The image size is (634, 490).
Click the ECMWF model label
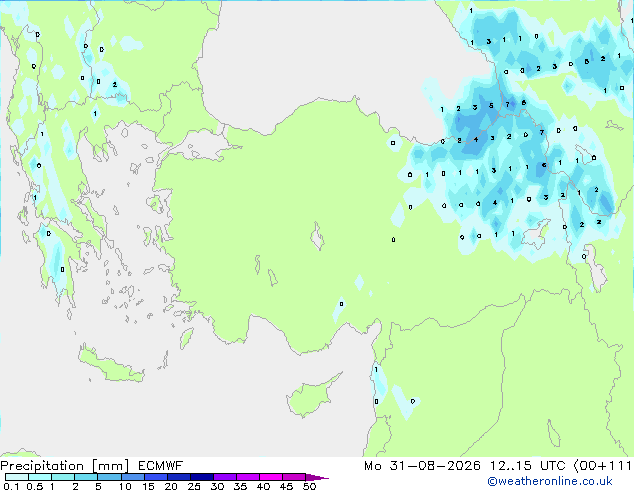(161, 466)
